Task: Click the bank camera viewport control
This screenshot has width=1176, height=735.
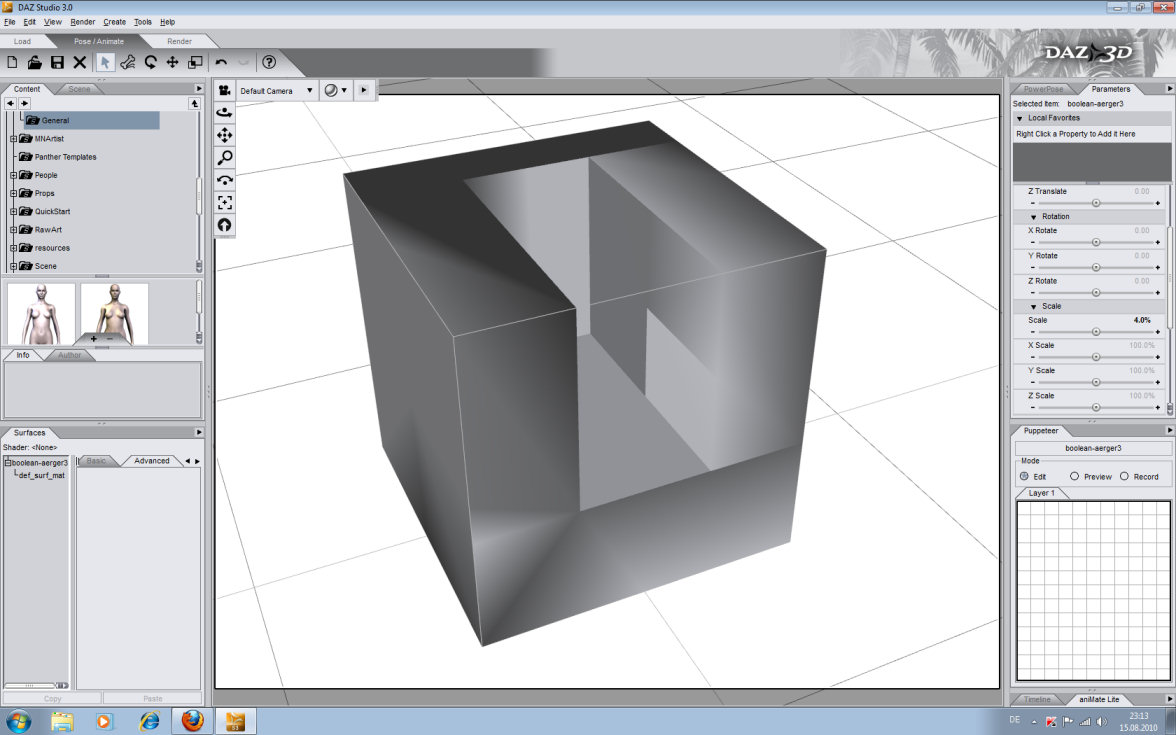Action: pos(224,180)
